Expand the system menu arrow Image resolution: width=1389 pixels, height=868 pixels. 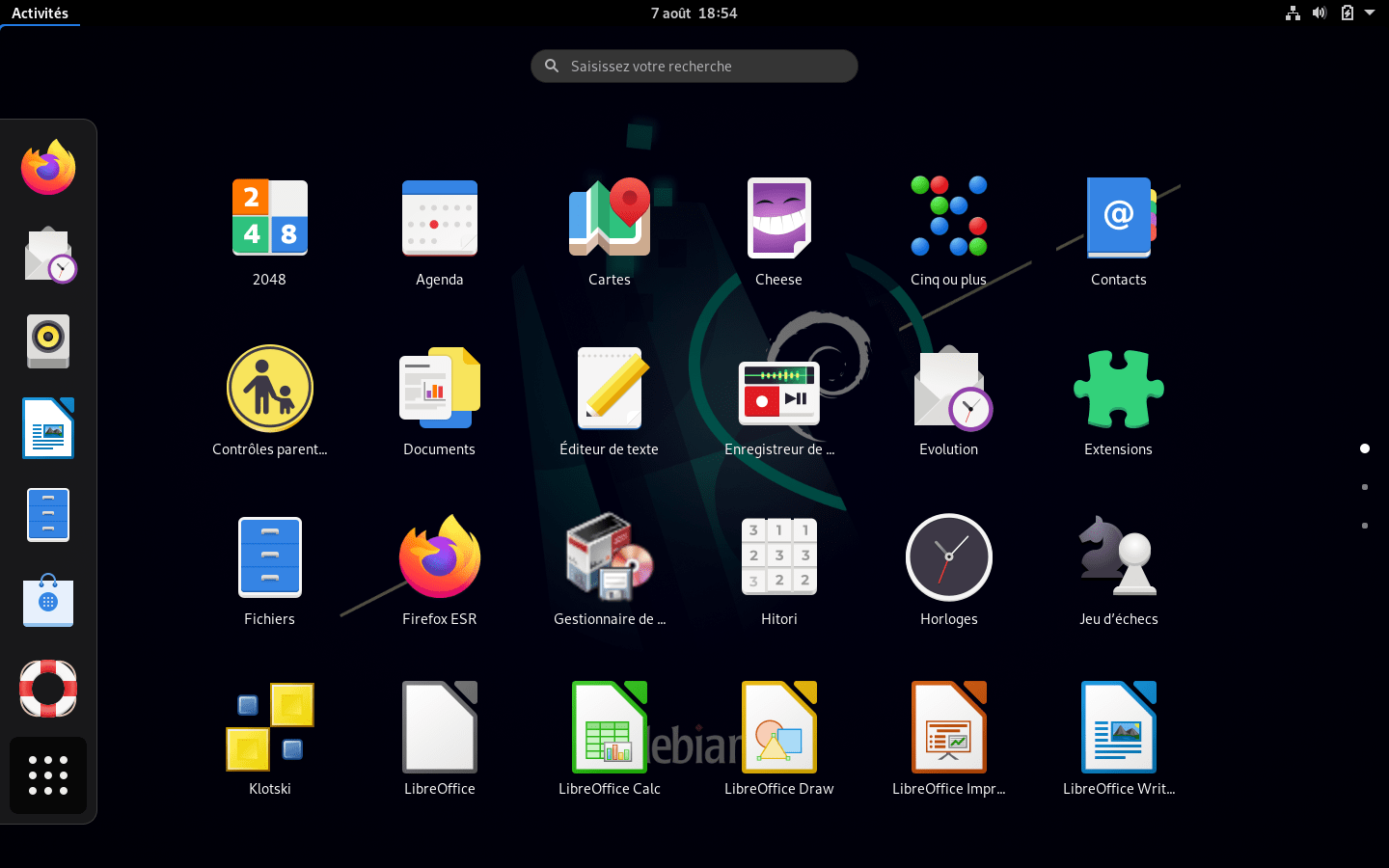click(x=1370, y=14)
